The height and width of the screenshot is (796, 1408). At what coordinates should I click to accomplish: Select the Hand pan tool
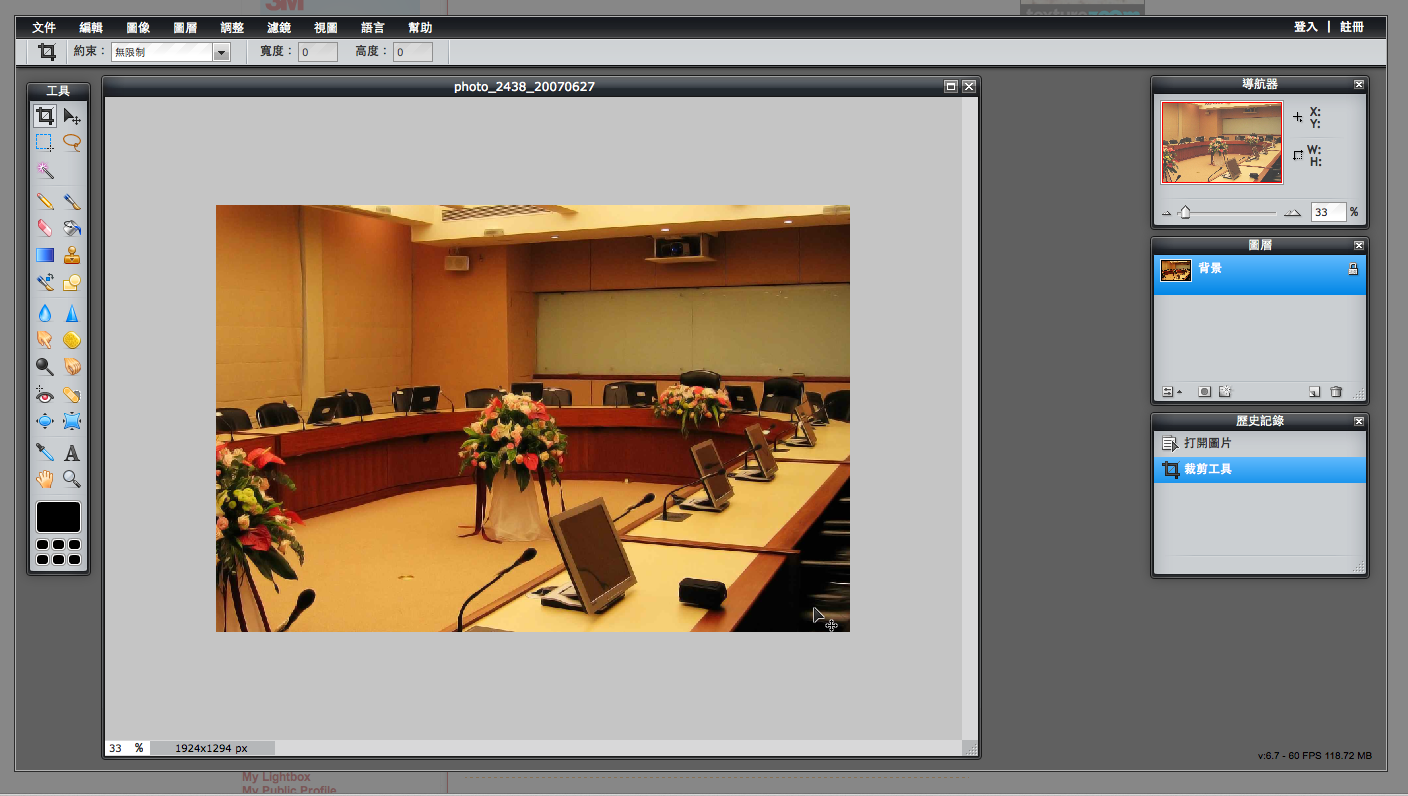[x=45, y=479]
